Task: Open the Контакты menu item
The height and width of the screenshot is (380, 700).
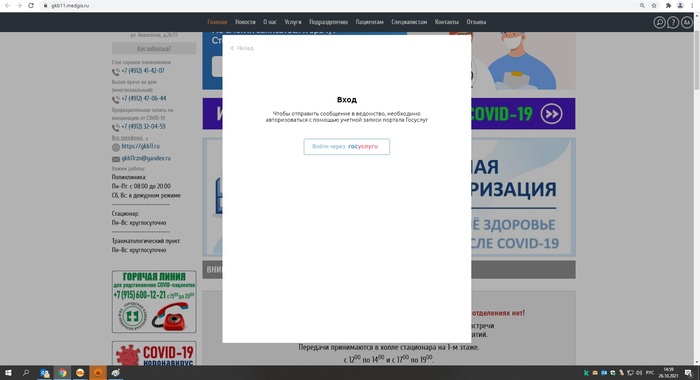Action: click(446, 22)
